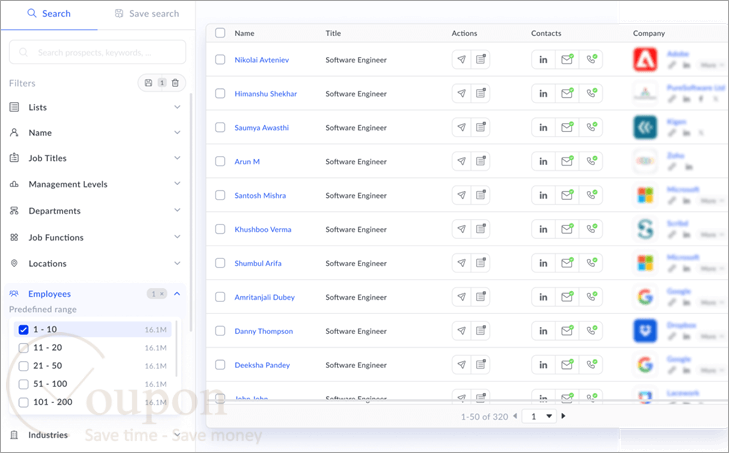Reveal phone icon for Nikolai Avteniev

click(x=591, y=60)
